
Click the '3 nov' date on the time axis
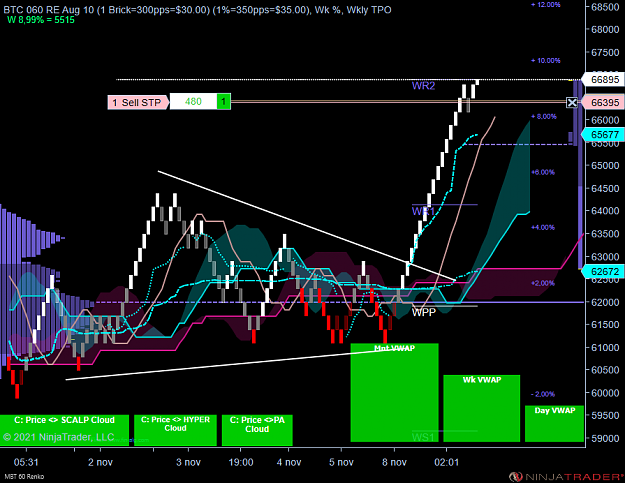point(189,462)
